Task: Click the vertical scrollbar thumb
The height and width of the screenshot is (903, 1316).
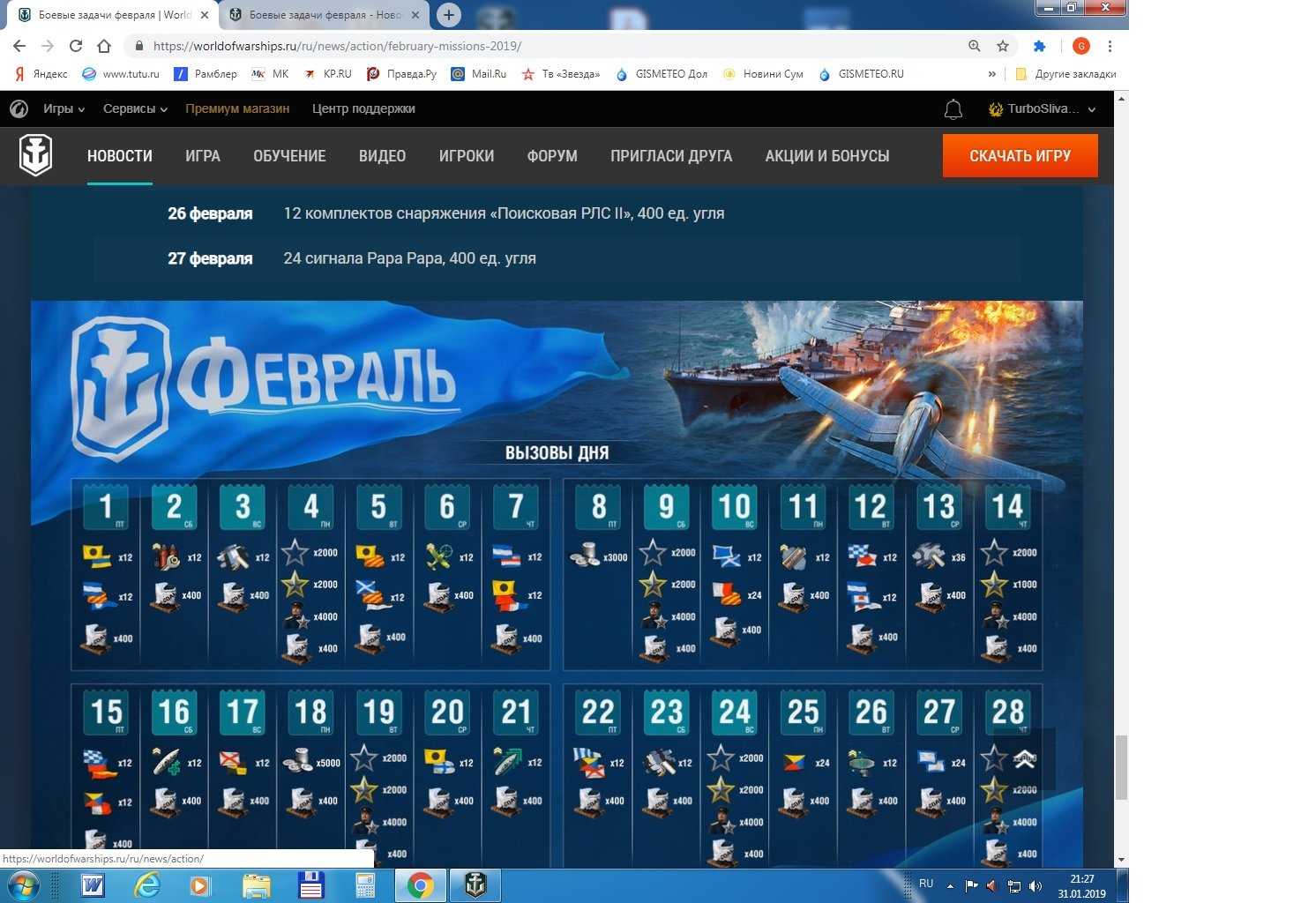Action: click(1121, 767)
